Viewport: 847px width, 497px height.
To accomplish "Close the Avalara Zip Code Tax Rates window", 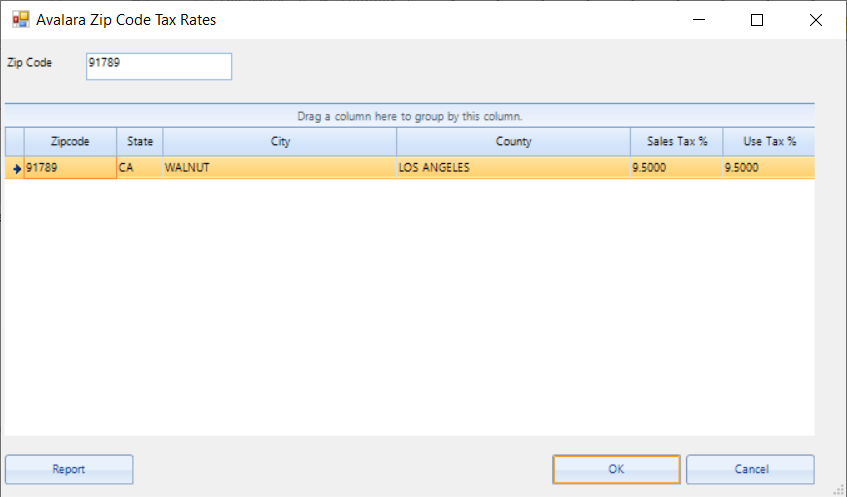I will click(x=816, y=20).
